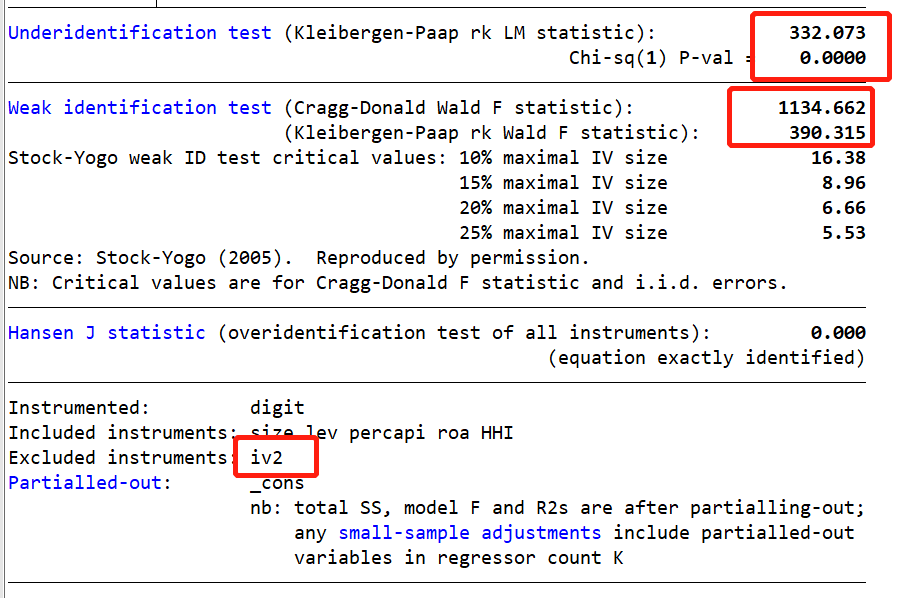Click the Stock-Yogo (2005) source line
Image resolution: width=917 pixels, height=598 pixels.
[x=298, y=258]
